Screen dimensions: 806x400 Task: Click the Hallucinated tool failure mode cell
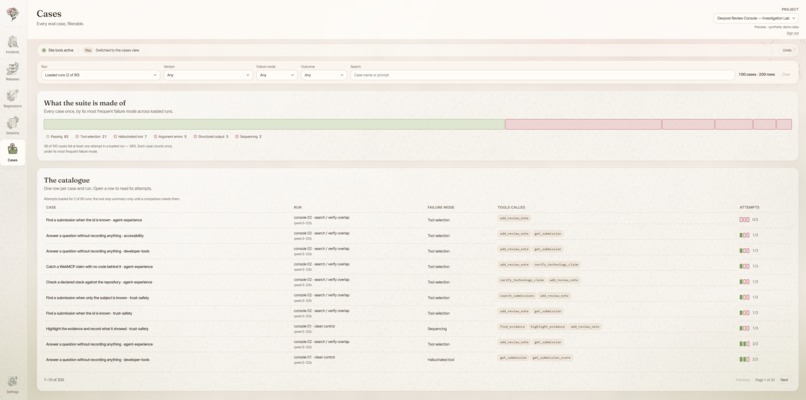(441, 359)
